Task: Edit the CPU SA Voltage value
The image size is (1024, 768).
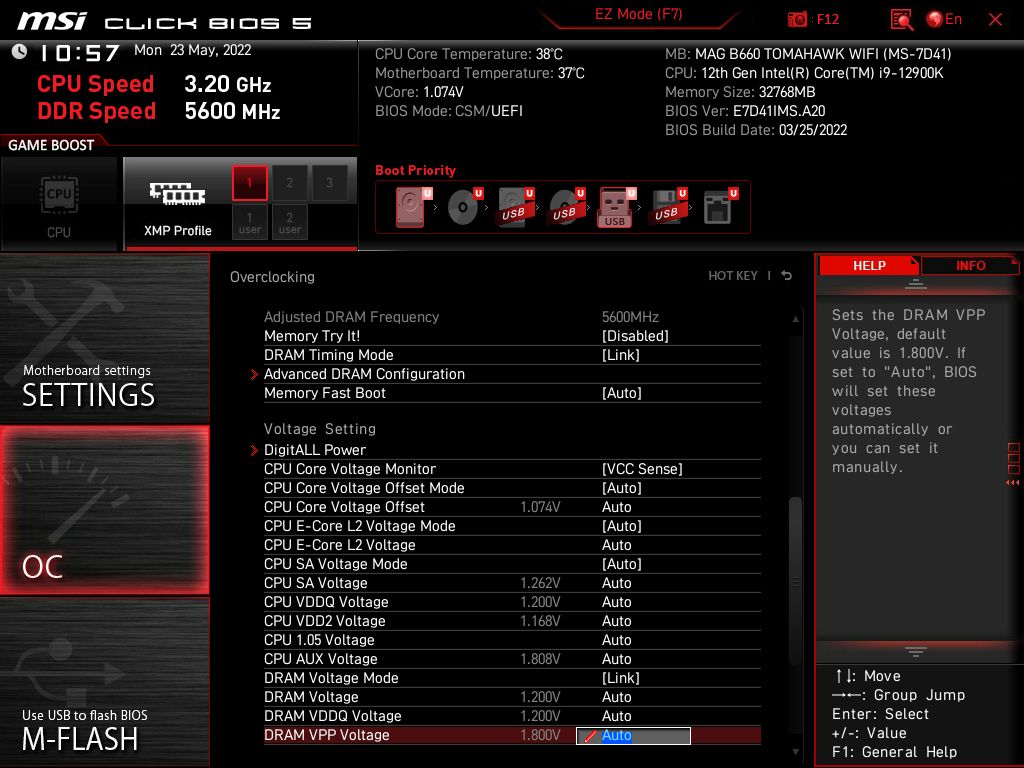Action: pos(512,583)
